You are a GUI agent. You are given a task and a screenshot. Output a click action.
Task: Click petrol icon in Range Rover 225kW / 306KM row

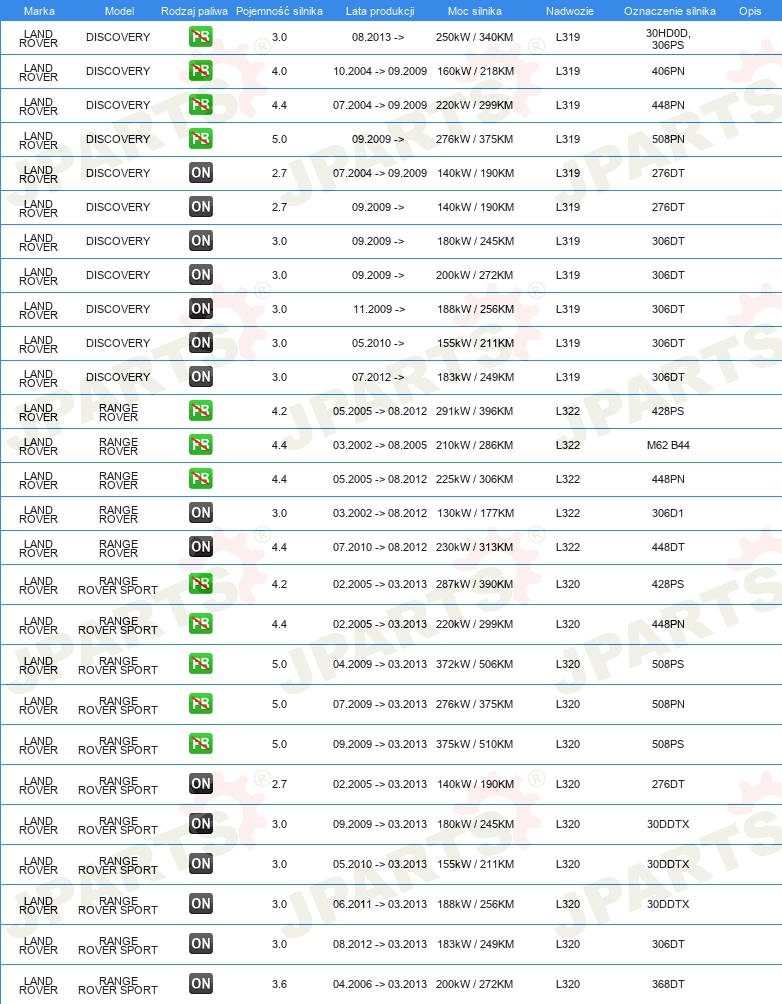tap(200, 478)
